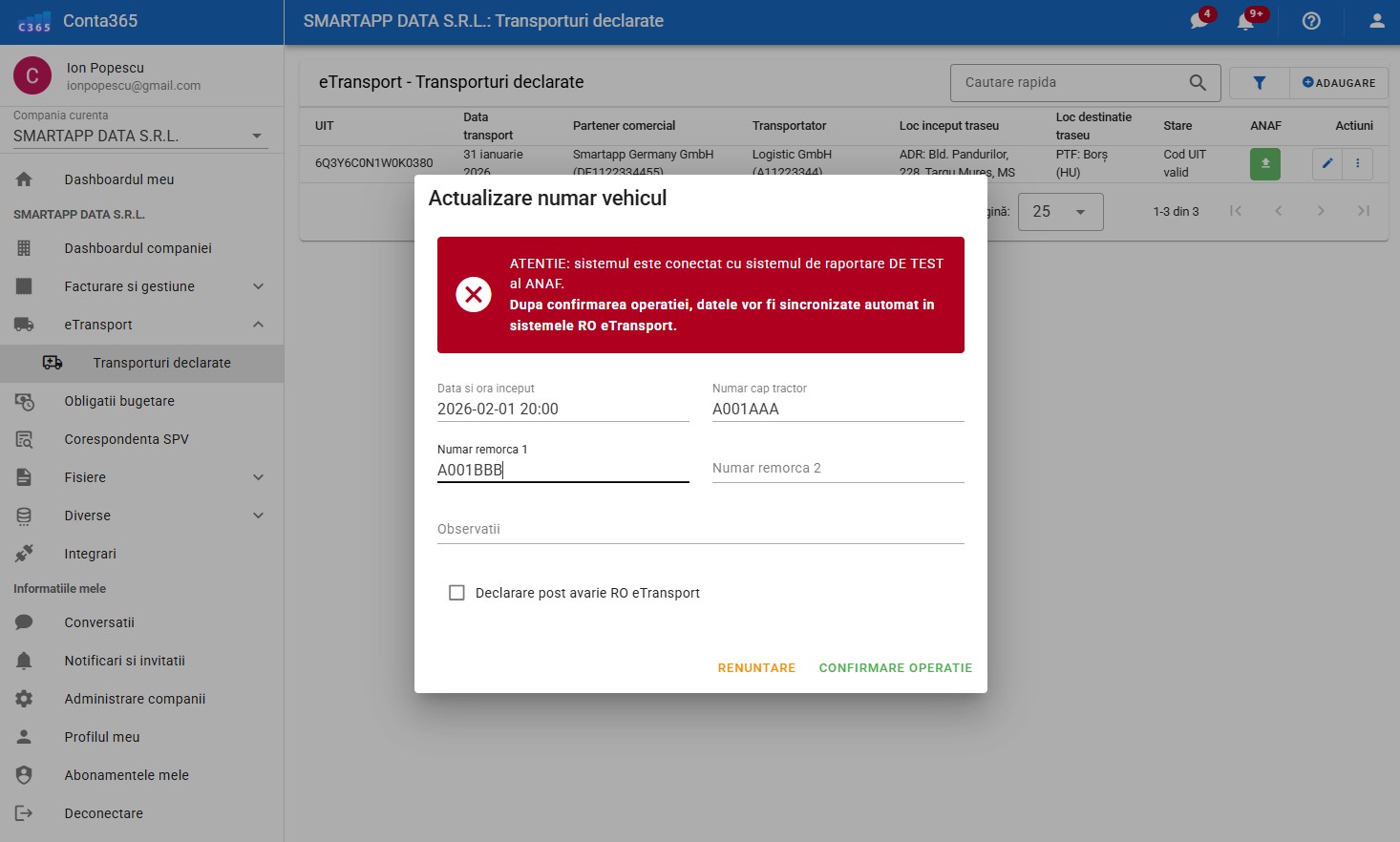Open the chat messages icon in header
This screenshot has height=842, width=1400.
(x=1198, y=21)
